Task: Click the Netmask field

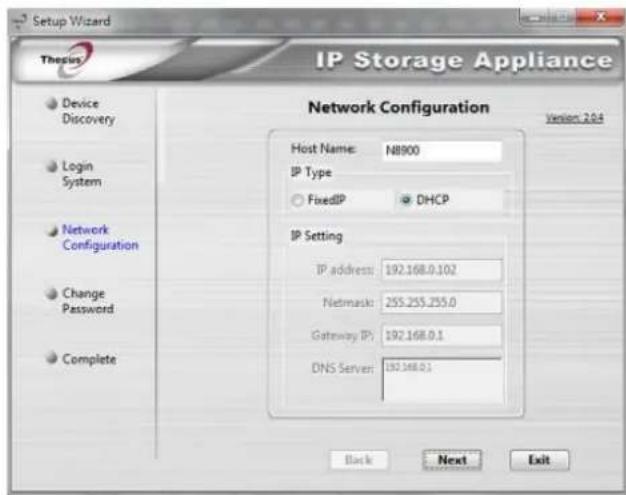Action: [x=442, y=302]
